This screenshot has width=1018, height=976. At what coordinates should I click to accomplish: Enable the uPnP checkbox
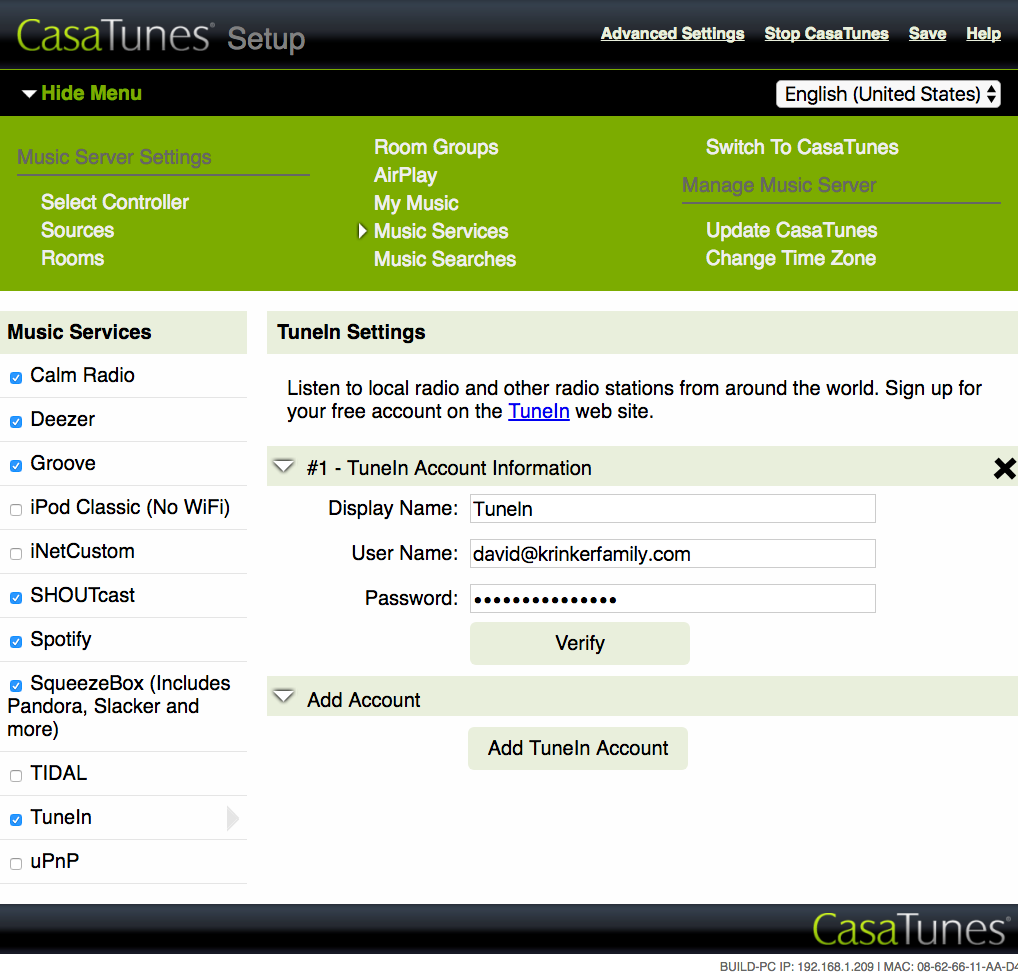point(16,864)
